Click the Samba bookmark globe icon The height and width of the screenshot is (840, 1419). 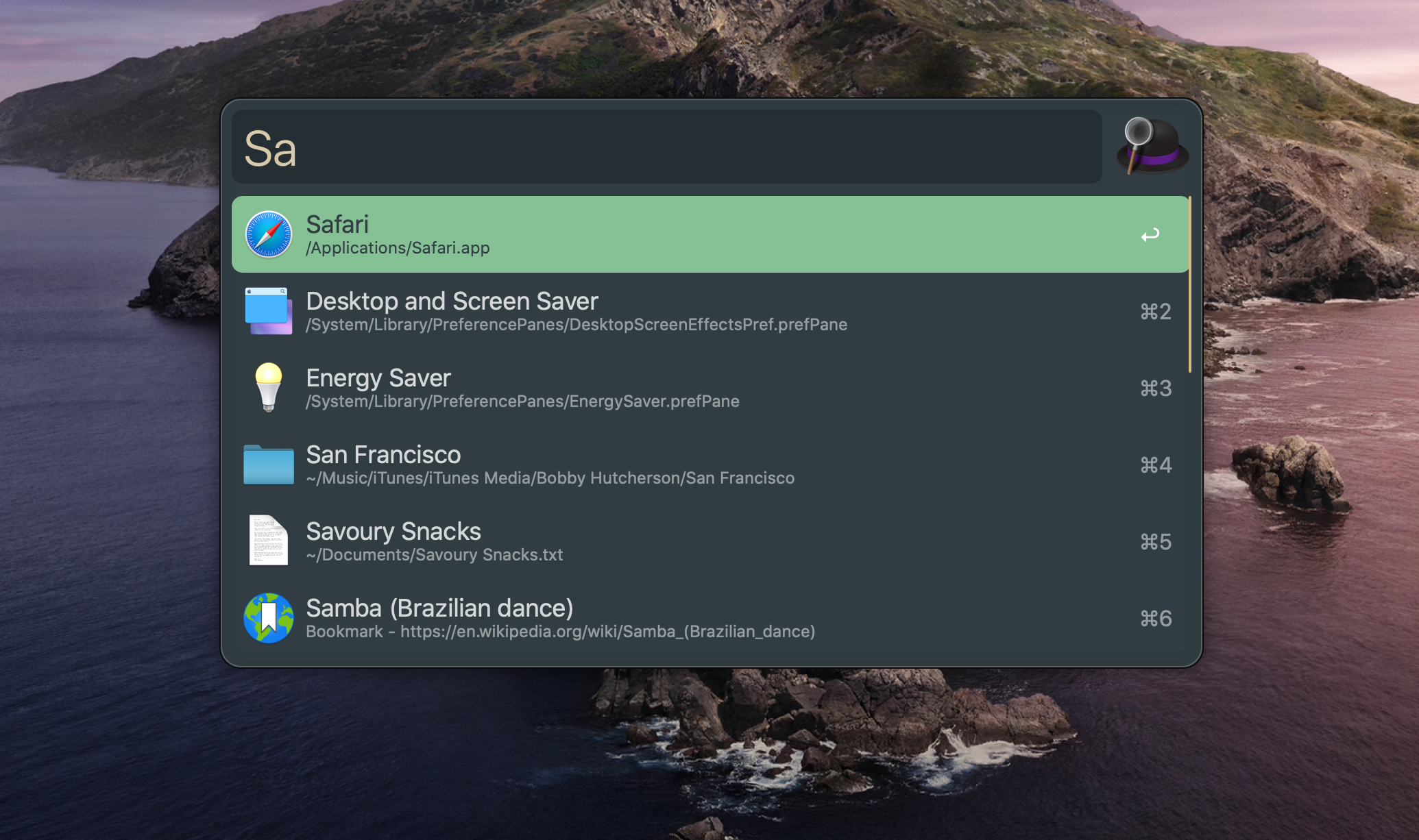click(269, 618)
